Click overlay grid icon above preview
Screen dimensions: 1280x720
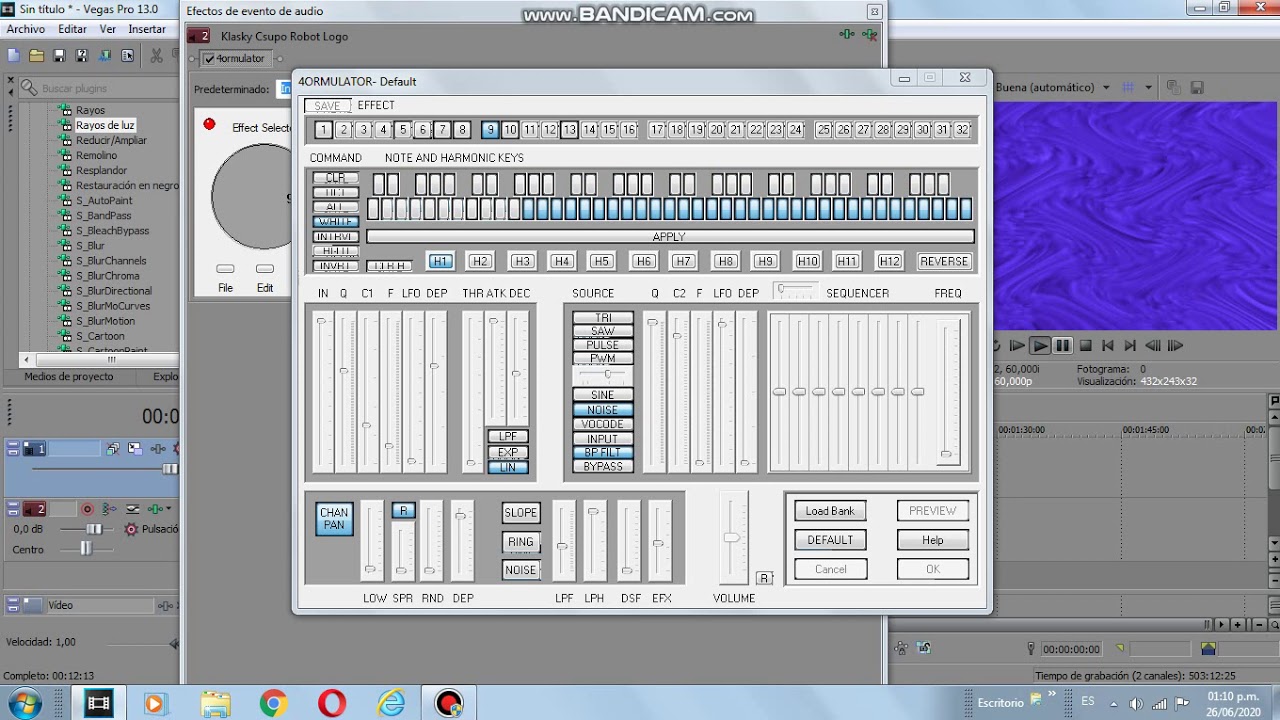pos(1129,88)
